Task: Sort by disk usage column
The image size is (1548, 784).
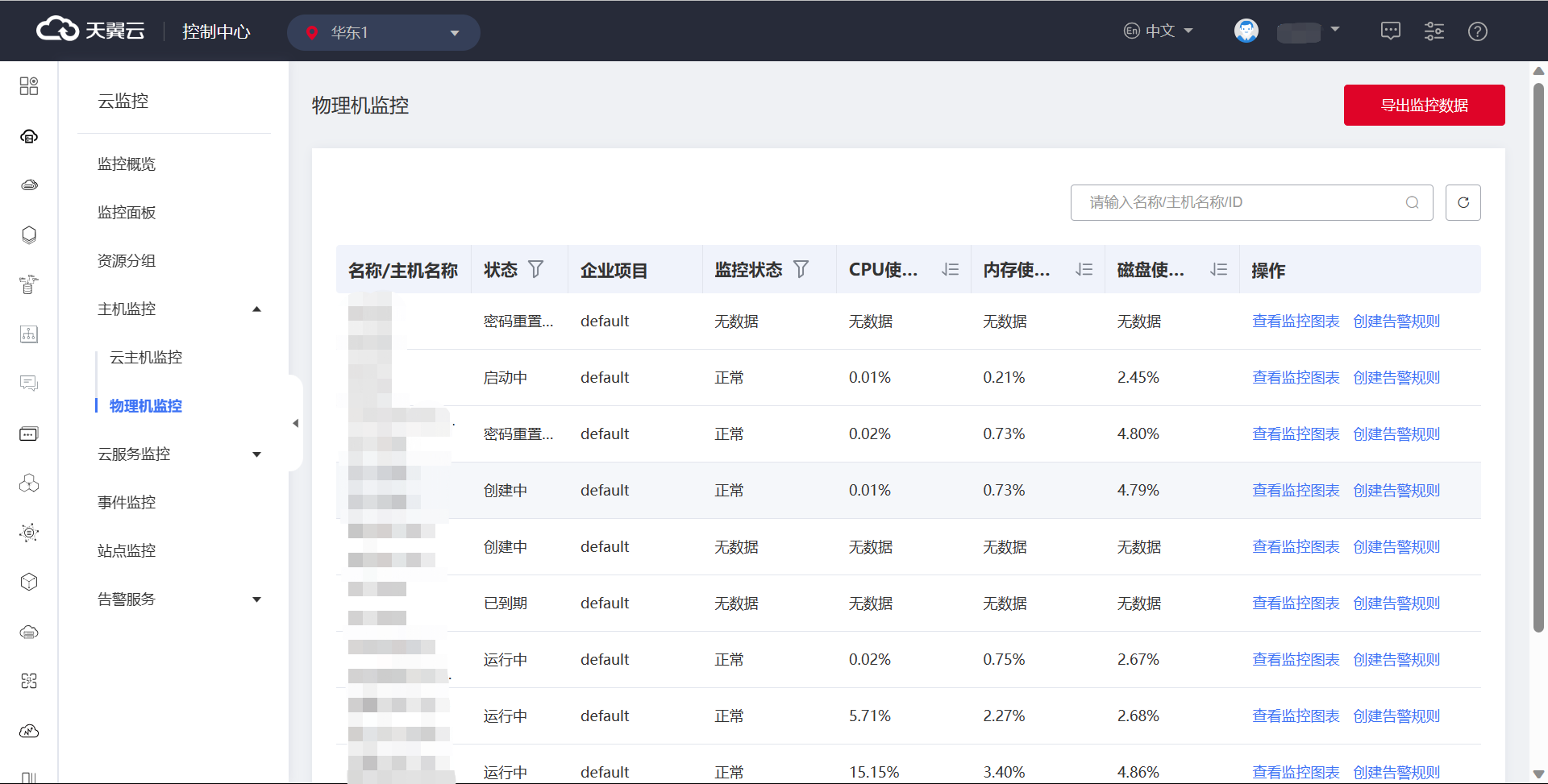Action: pos(1218,270)
